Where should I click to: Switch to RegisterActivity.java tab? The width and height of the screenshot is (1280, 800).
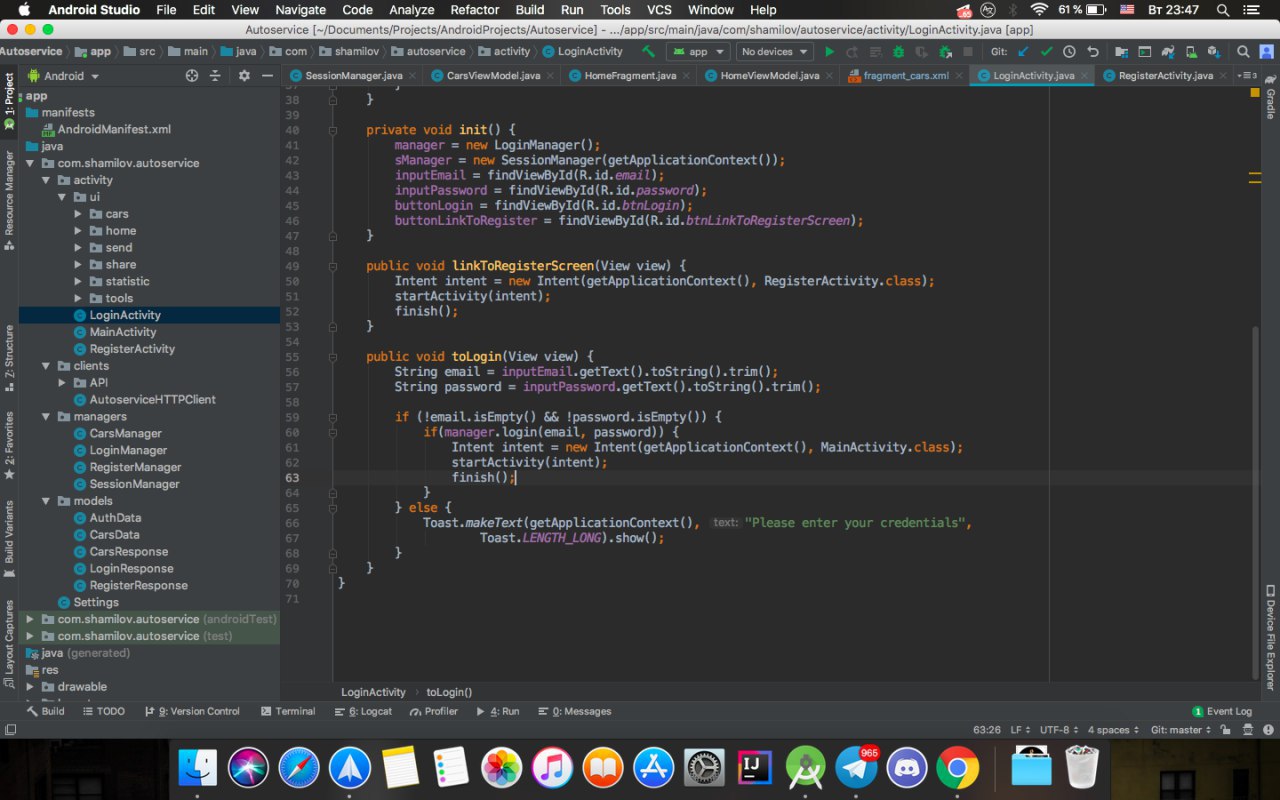click(x=1164, y=75)
